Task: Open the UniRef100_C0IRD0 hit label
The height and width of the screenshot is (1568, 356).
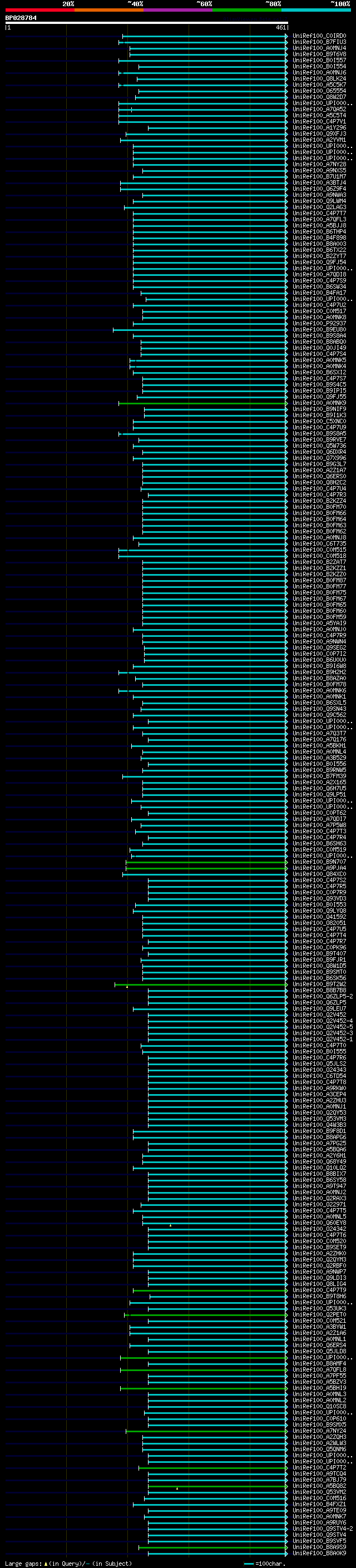Action: [x=319, y=36]
